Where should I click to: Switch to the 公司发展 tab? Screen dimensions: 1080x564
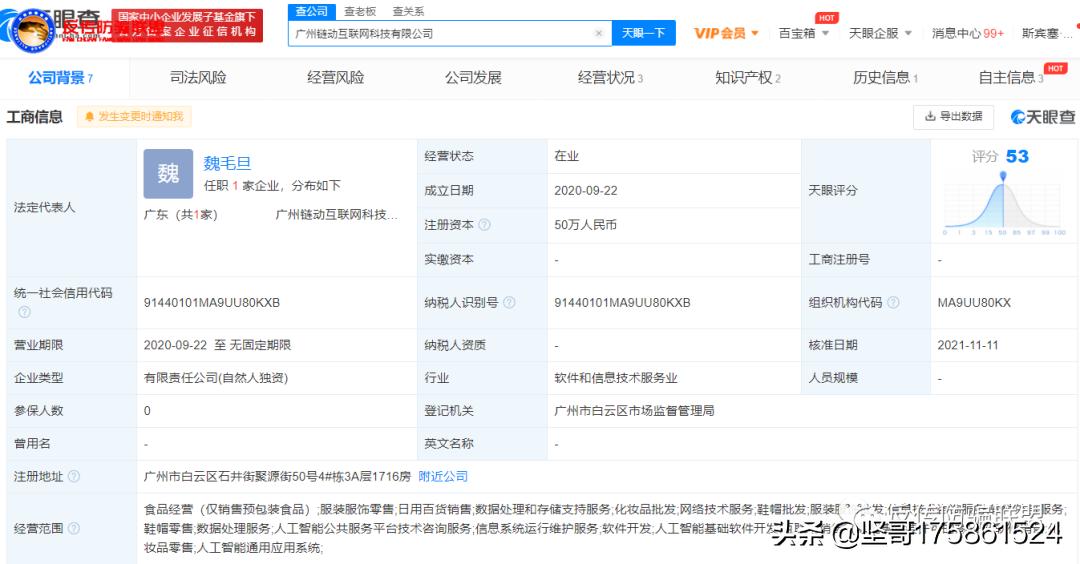pyautogui.click(x=473, y=78)
